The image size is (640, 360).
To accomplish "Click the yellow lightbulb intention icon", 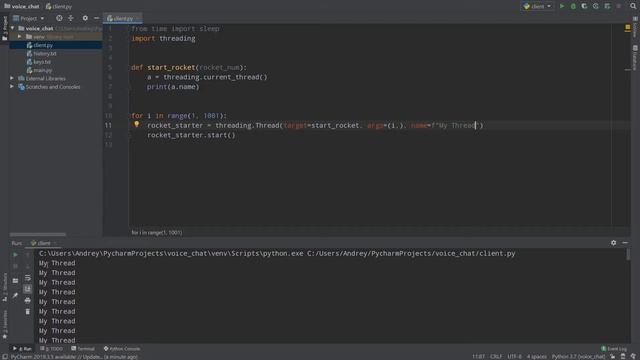I will [x=136, y=124].
